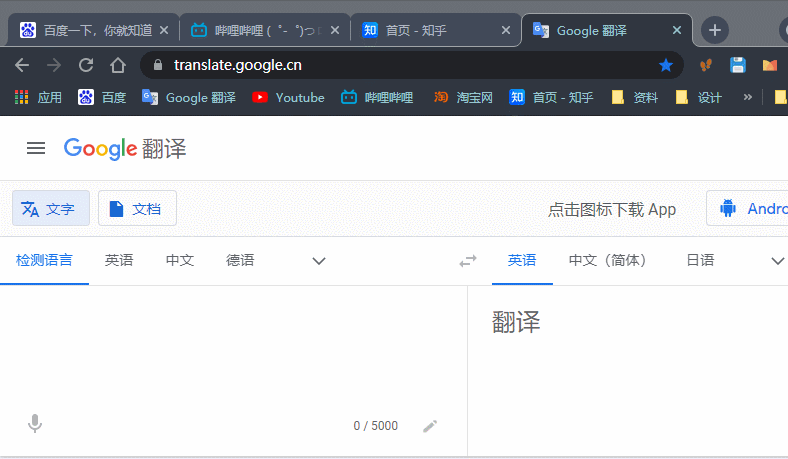The image size is (788, 459).
Task: Select 日语 as the target language
Action: click(701, 260)
